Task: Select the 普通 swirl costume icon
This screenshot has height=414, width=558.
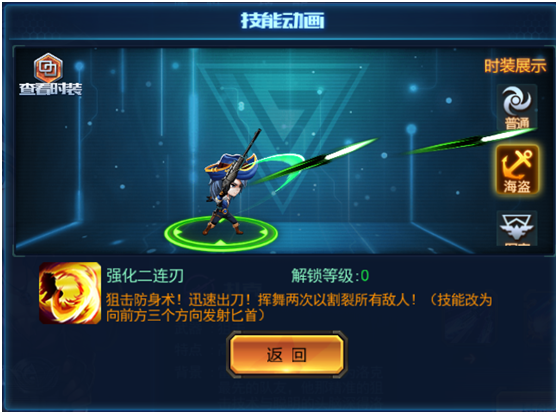Action: pos(517,107)
